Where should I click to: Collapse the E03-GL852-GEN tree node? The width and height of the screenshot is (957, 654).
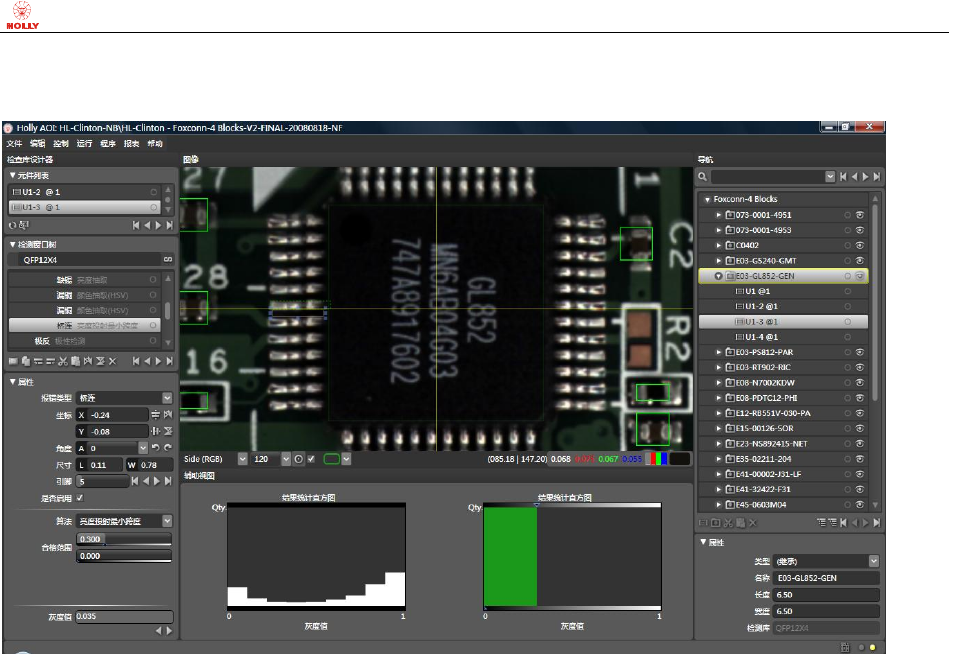click(x=717, y=275)
